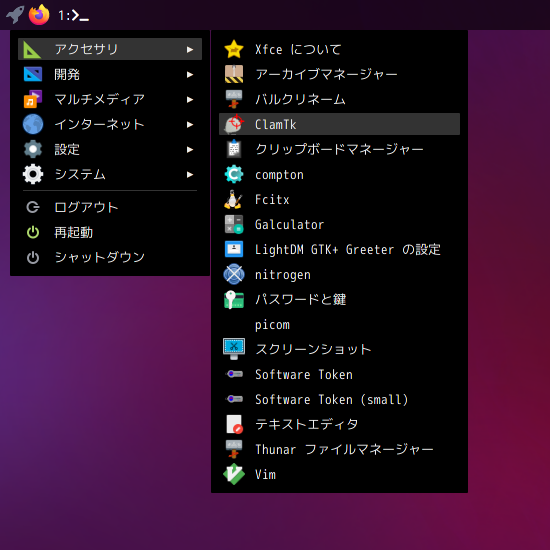Open compton menu entry
550x550 pixels.
(x=339, y=174)
